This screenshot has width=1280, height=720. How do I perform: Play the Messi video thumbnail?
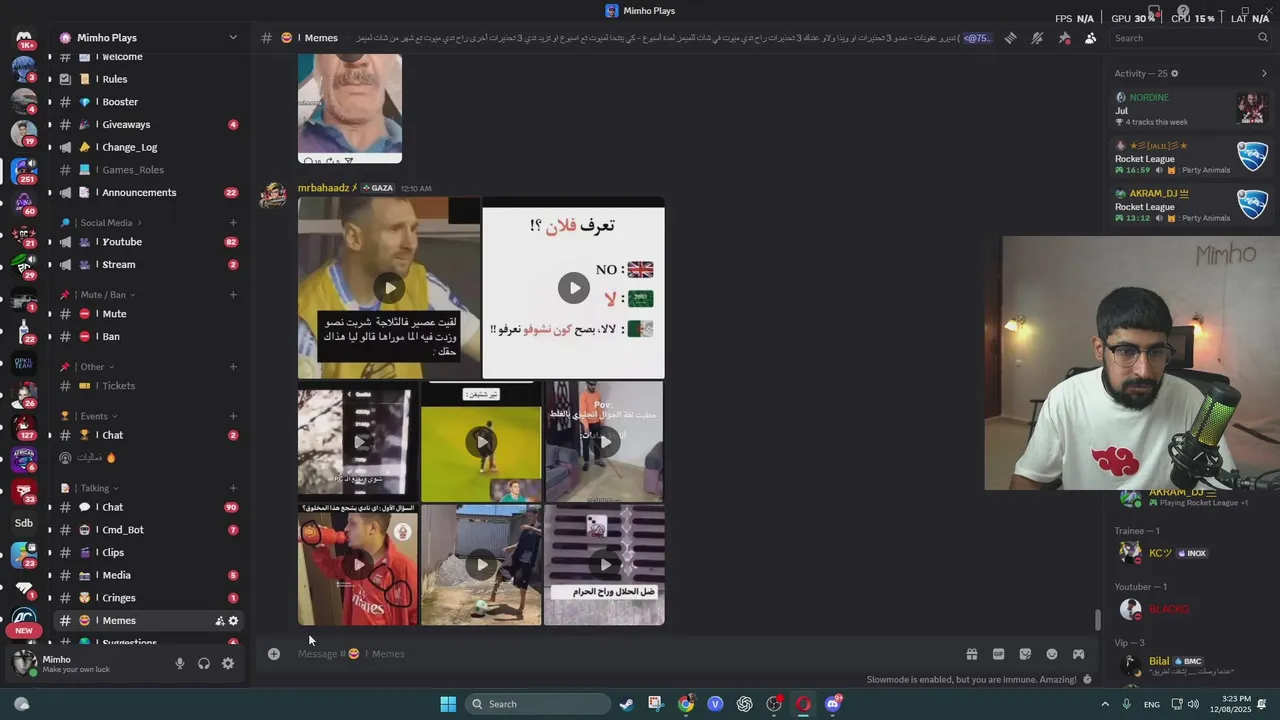pyautogui.click(x=389, y=288)
